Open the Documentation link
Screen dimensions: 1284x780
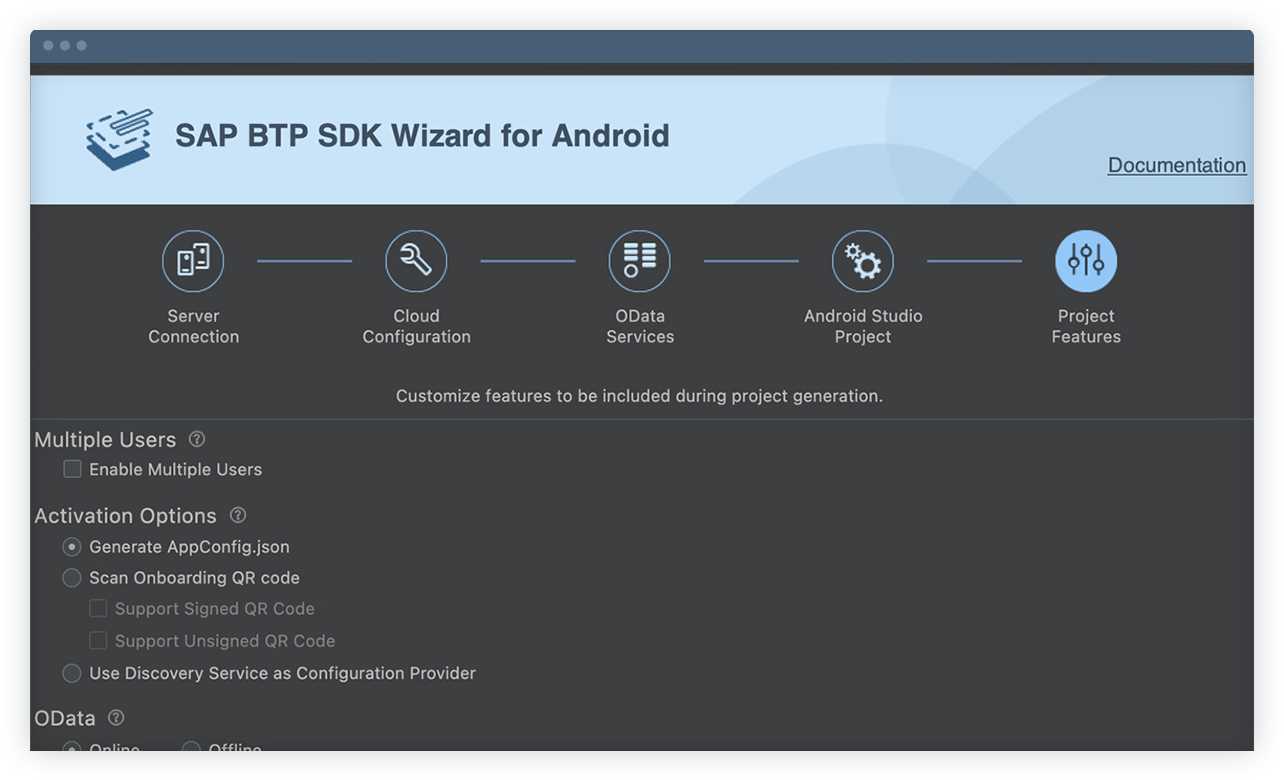(x=1177, y=166)
